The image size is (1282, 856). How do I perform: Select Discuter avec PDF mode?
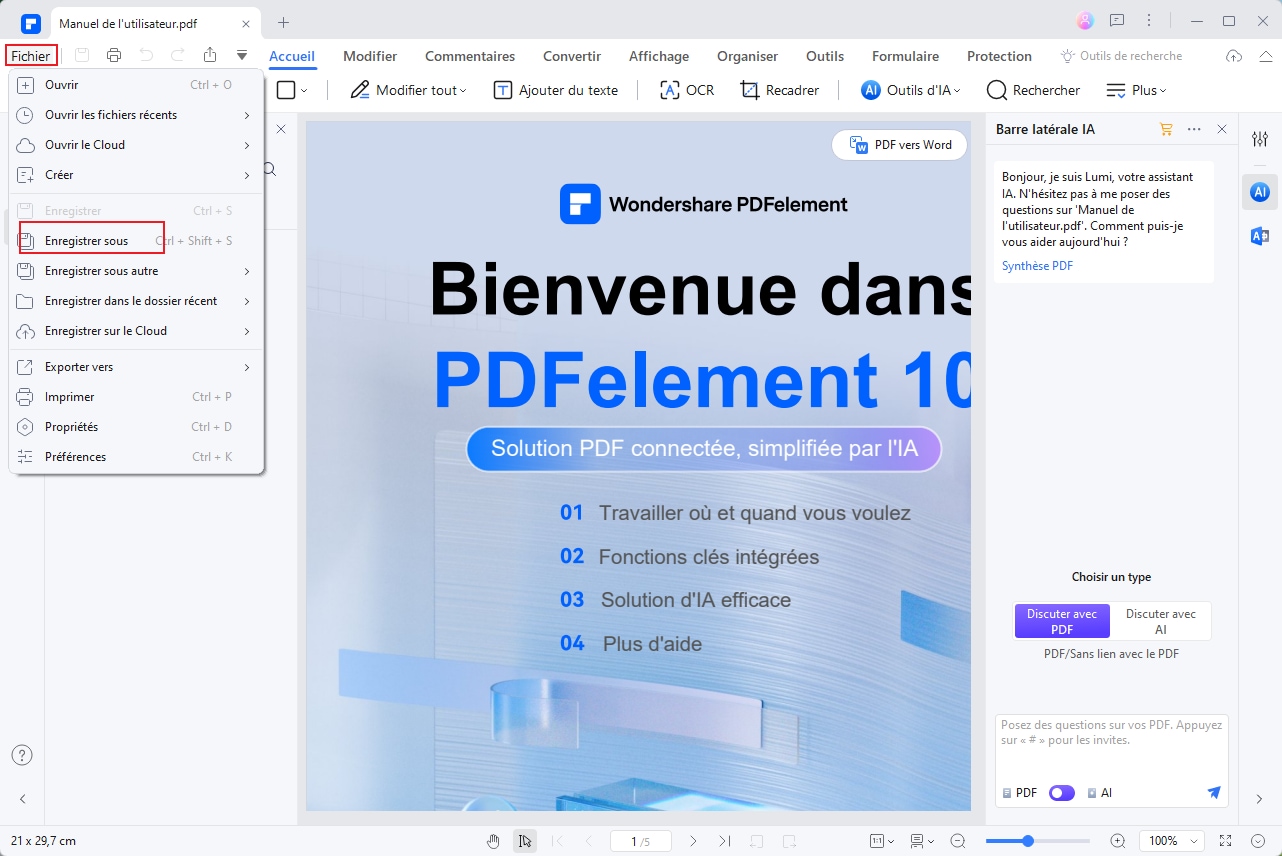[1062, 621]
